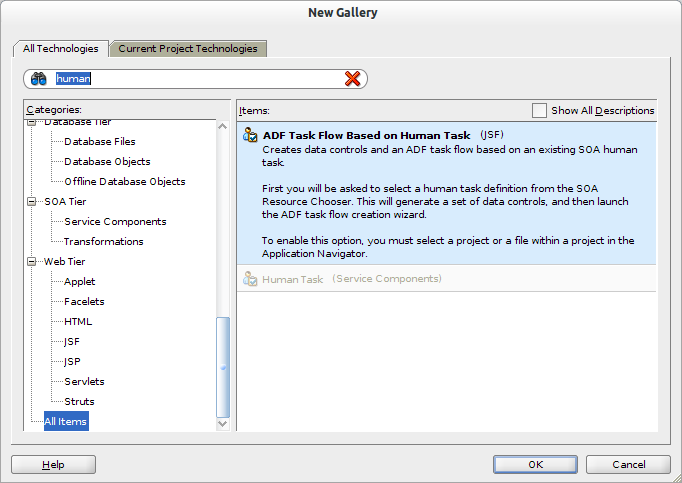The image size is (682, 483).
Task: Enable the Show All Descriptions checkbox
Action: [x=540, y=111]
